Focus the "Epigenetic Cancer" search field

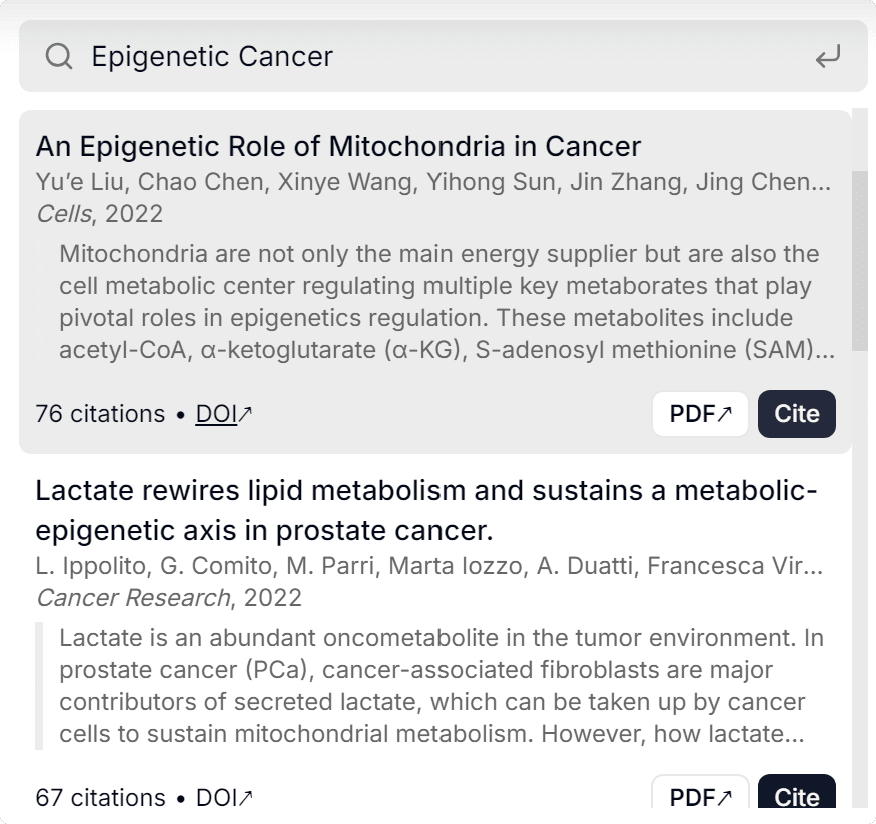pyautogui.click(x=440, y=57)
